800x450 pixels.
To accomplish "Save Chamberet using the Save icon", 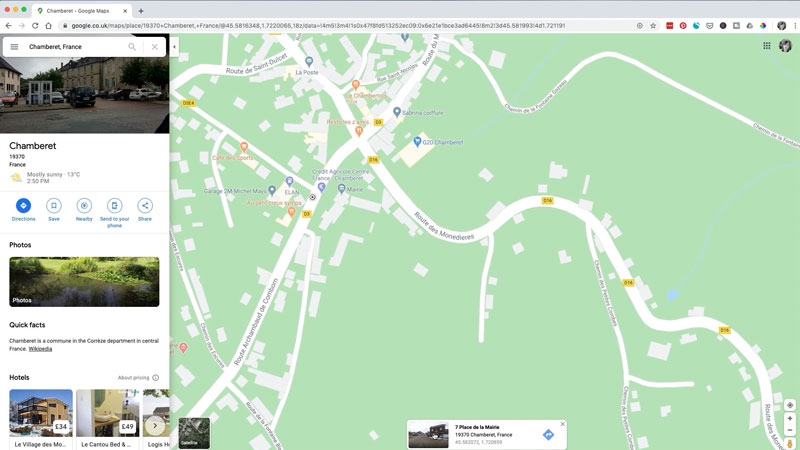I will (54, 206).
